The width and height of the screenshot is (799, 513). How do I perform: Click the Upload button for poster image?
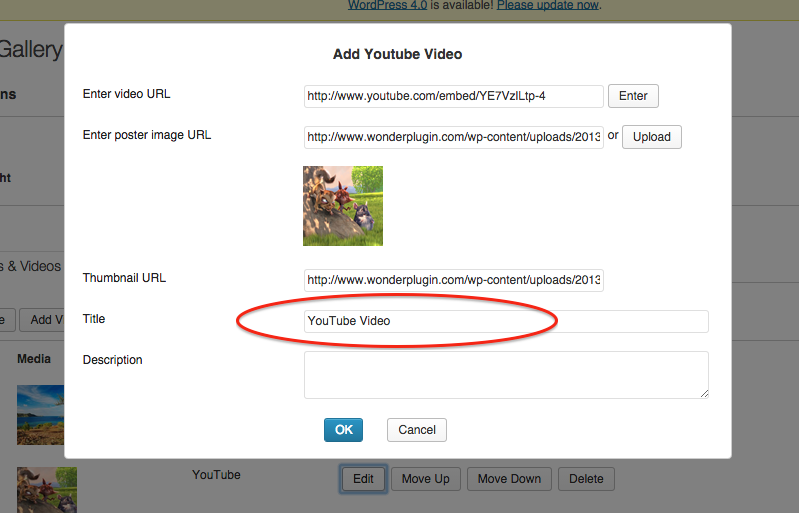[x=651, y=136]
